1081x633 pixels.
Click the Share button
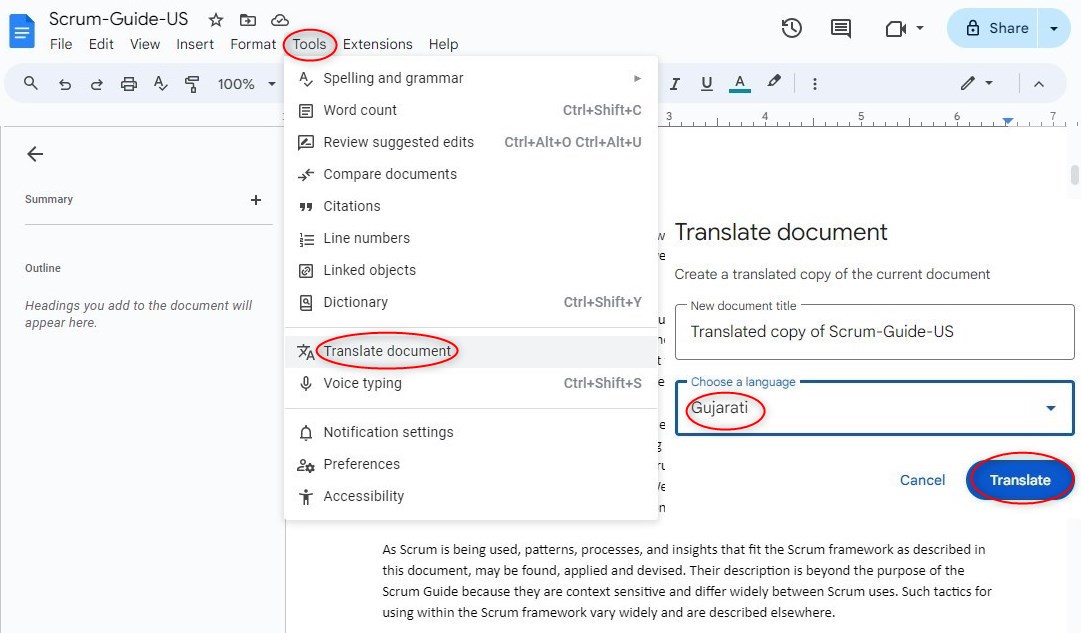coord(993,28)
